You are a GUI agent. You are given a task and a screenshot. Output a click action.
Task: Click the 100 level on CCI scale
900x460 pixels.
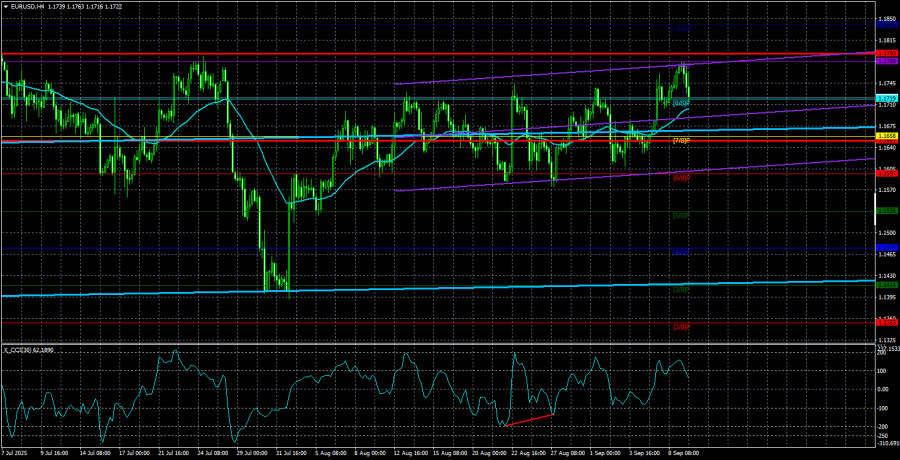(x=882, y=371)
